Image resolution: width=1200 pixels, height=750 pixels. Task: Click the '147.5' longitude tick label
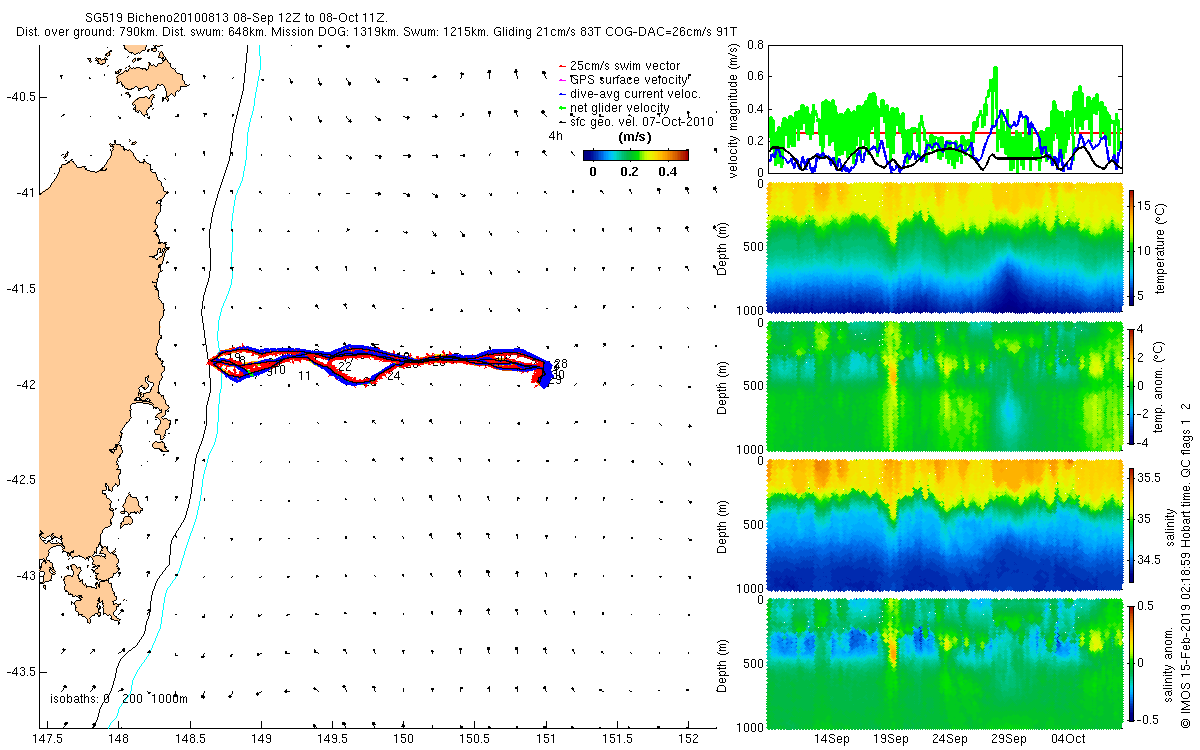point(47,739)
